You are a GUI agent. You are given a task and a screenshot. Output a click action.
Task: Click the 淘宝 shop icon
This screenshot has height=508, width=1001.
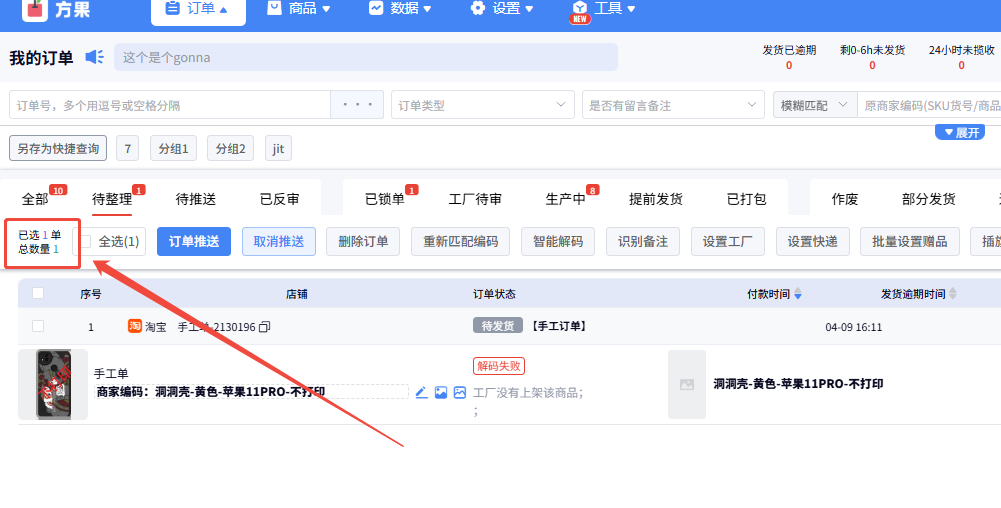[x=135, y=326]
